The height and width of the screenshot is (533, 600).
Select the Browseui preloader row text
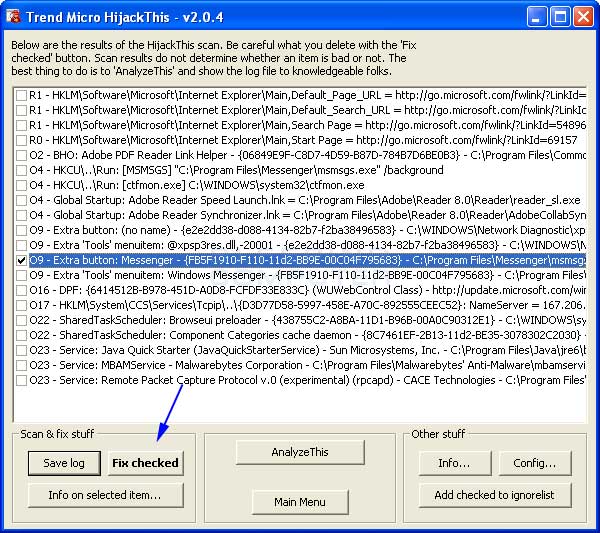click(x=308, y=320)
